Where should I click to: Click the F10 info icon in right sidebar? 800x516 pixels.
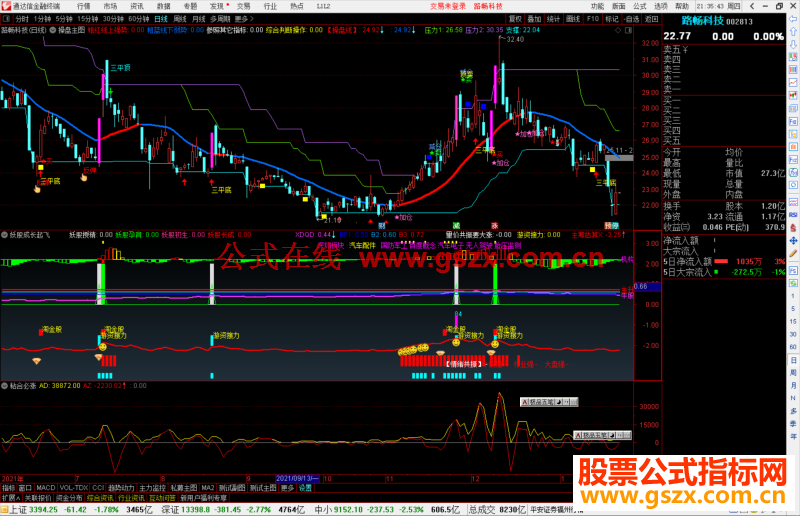(793, 121)
